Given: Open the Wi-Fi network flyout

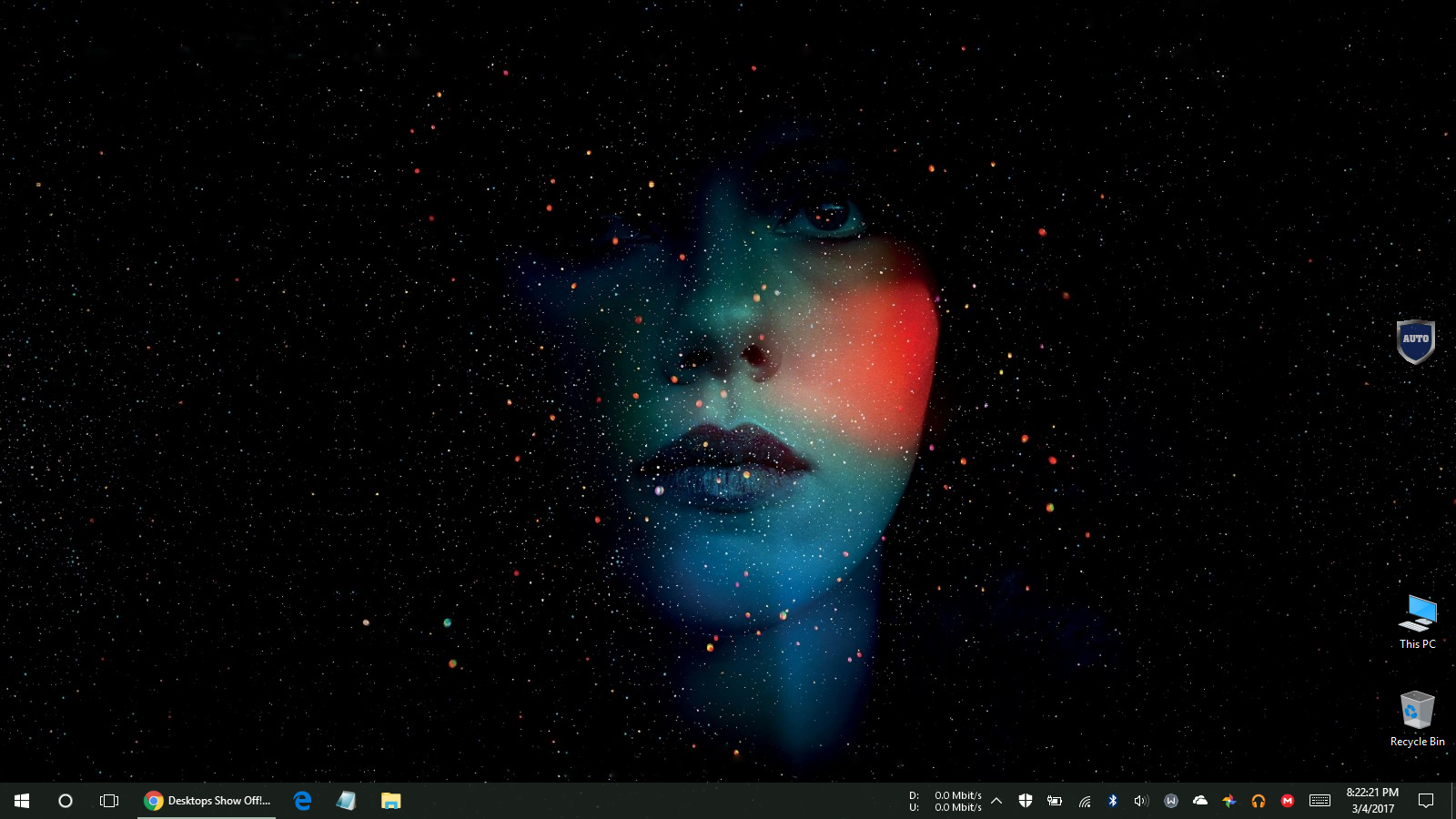Looking at the screenshot, I should tap(1084, 801).
